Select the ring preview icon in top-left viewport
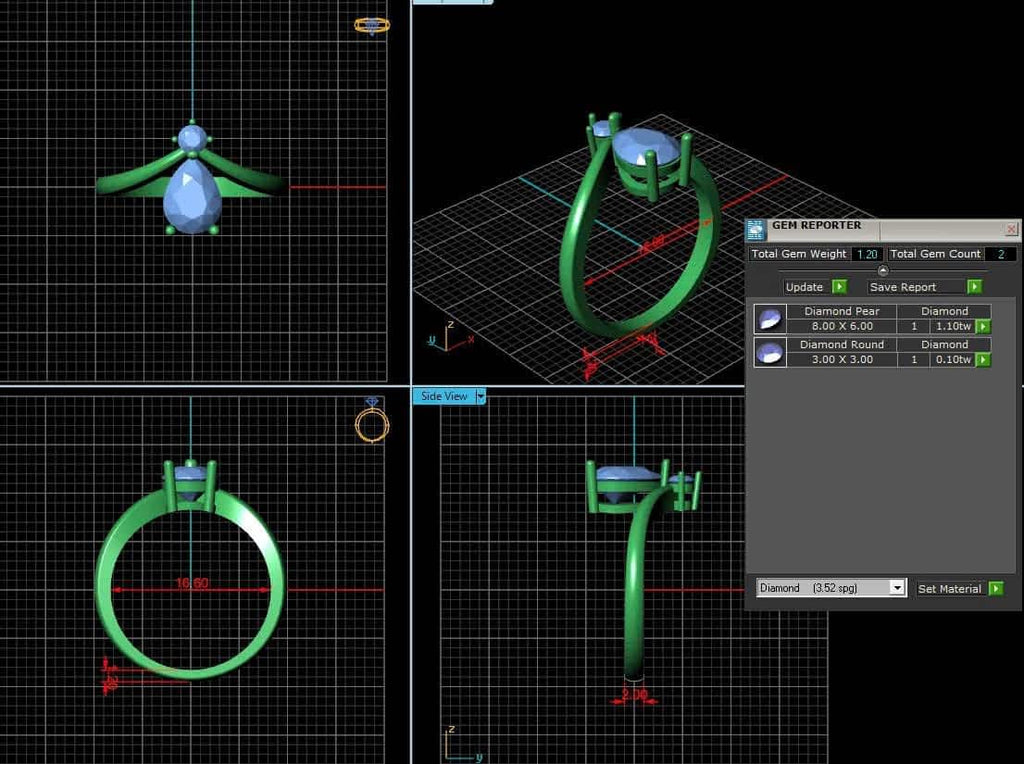The height and width of the screenshot is (764, 1024). (371, 25)
